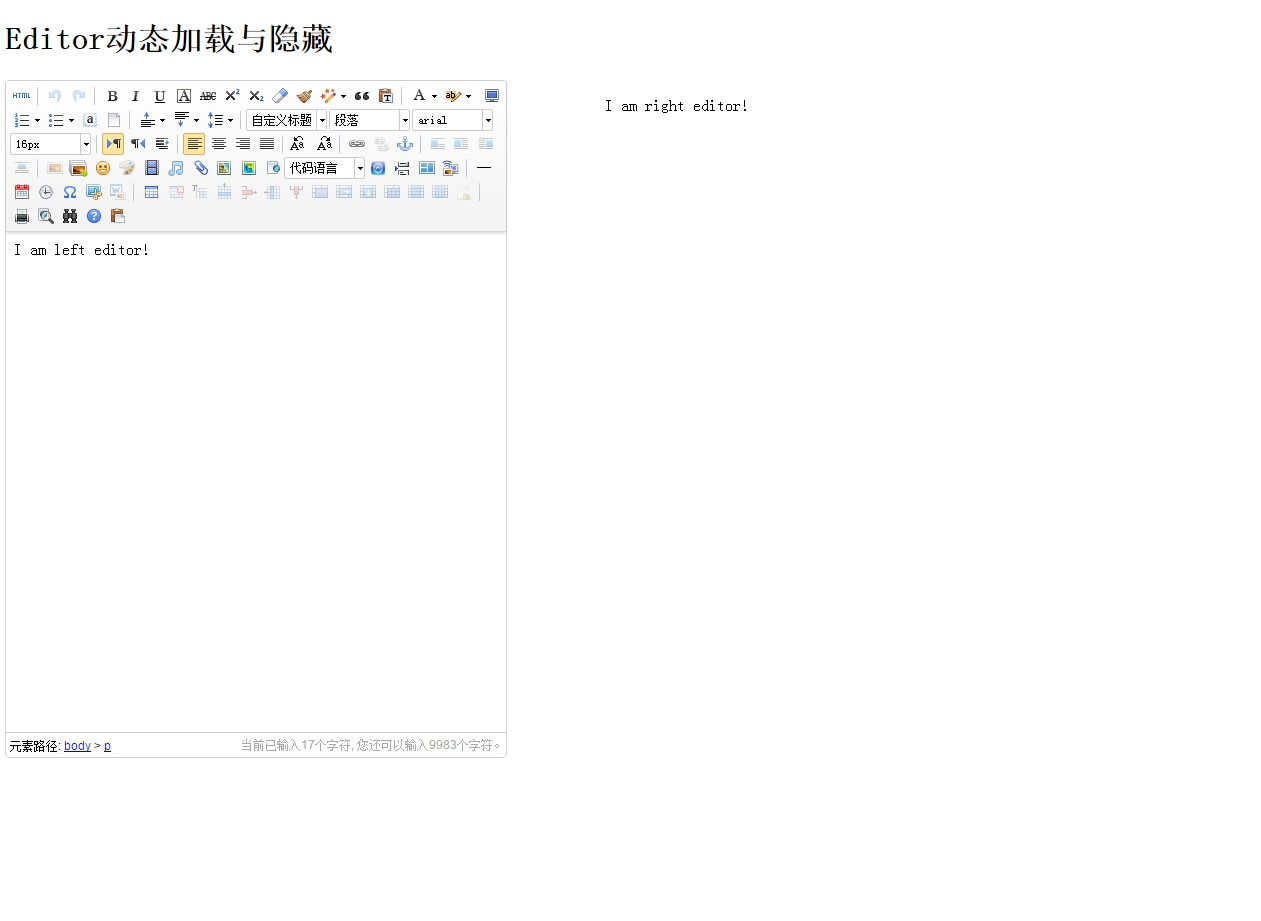Switch to HTML source mode
The image size is (1261, 921).
pyautogui.click(x=21, y=96)
